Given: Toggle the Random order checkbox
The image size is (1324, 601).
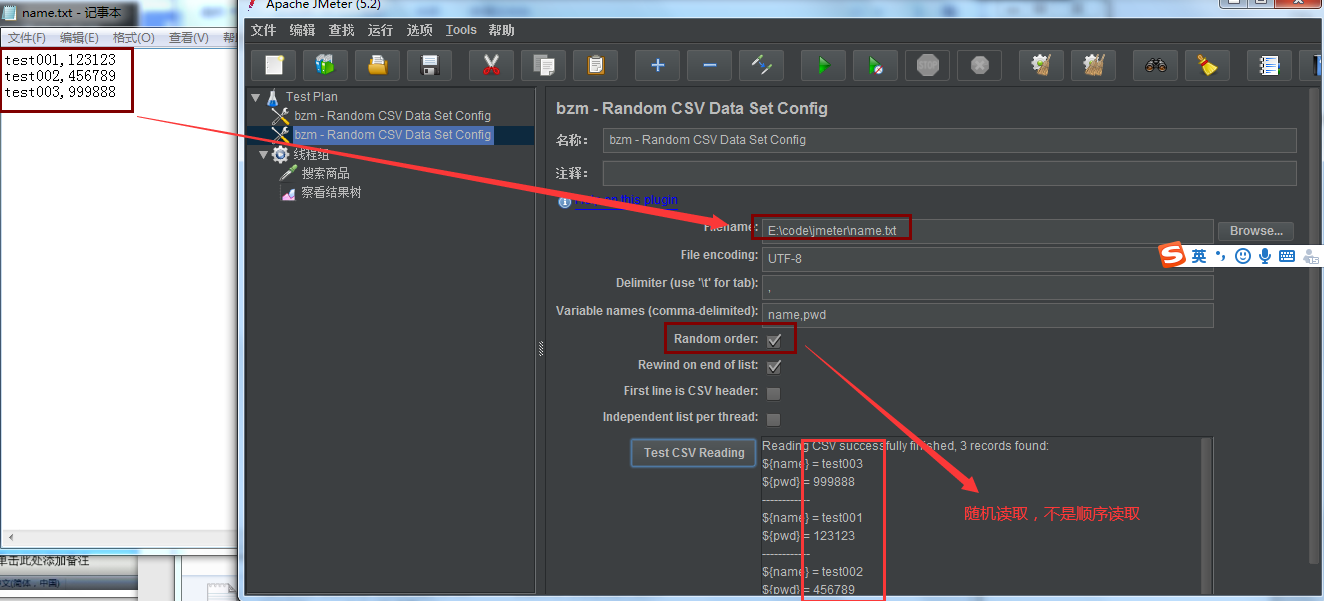Looking at the screenshot, I should (773, 340).
